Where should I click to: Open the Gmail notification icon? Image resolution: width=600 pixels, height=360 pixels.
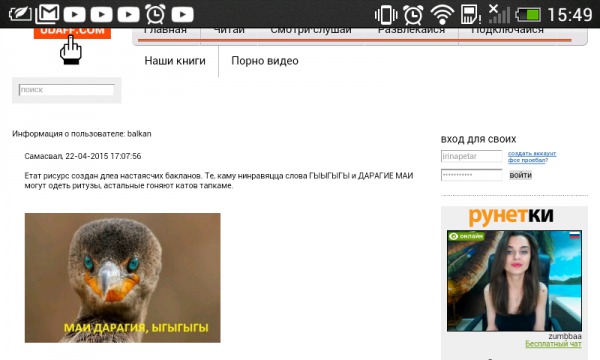pyautogui.click(x=47, y=14)
